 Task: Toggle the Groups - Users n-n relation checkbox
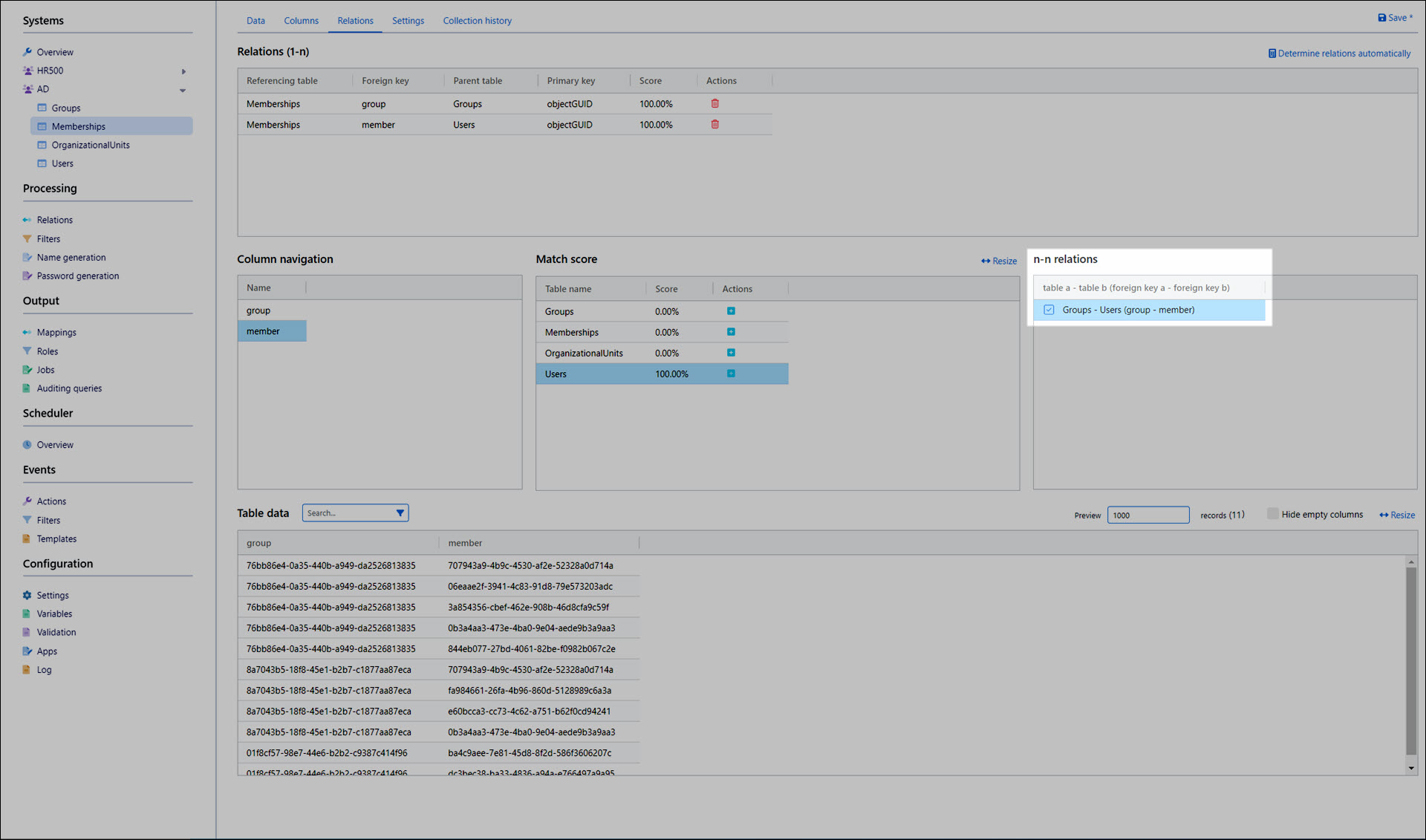point(1049,310)
